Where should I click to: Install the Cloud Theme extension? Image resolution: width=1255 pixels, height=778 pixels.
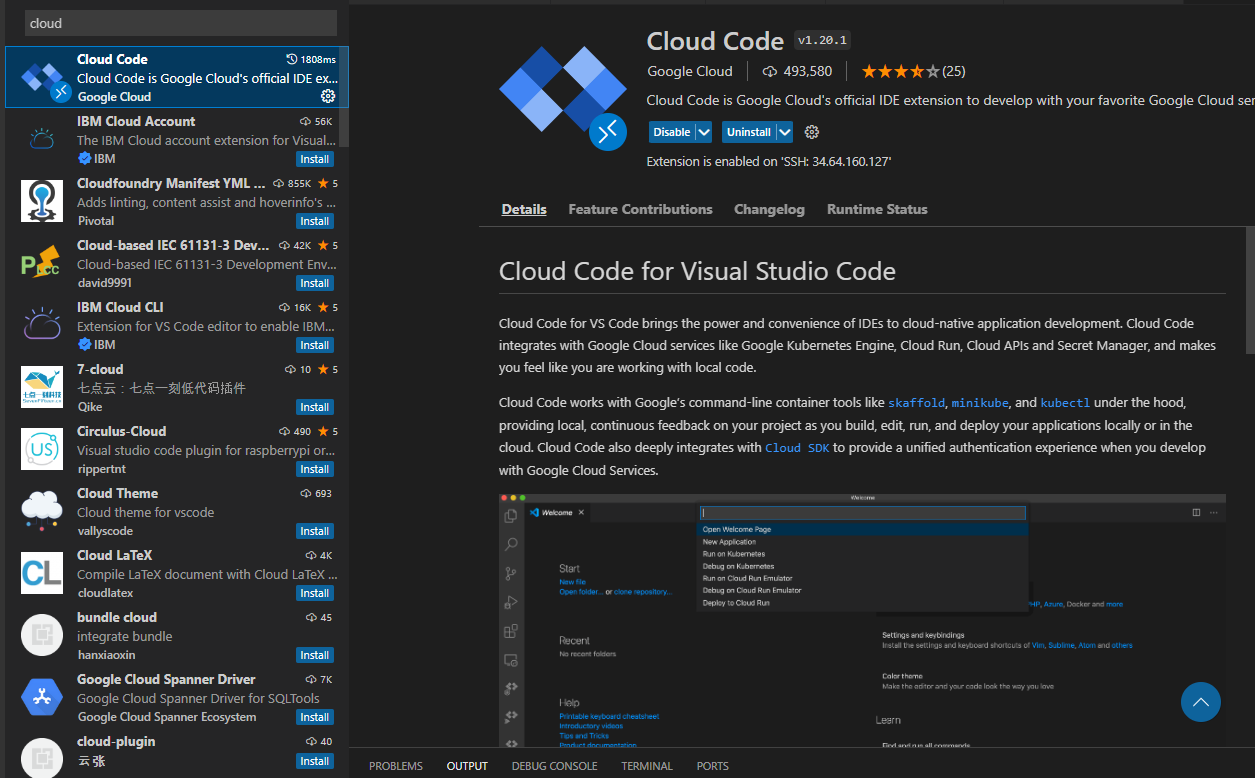pos(315,531)
